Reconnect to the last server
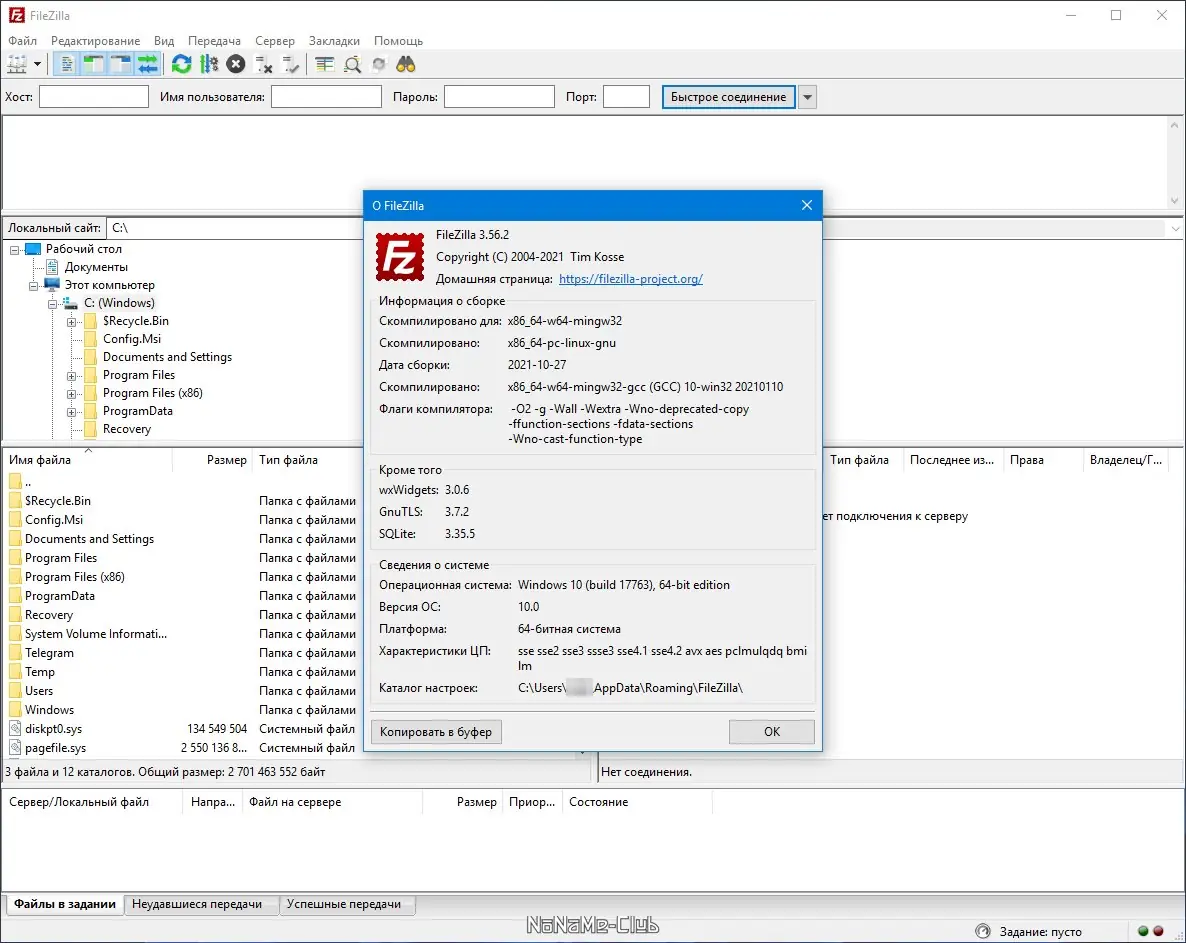 coord(290,64)
